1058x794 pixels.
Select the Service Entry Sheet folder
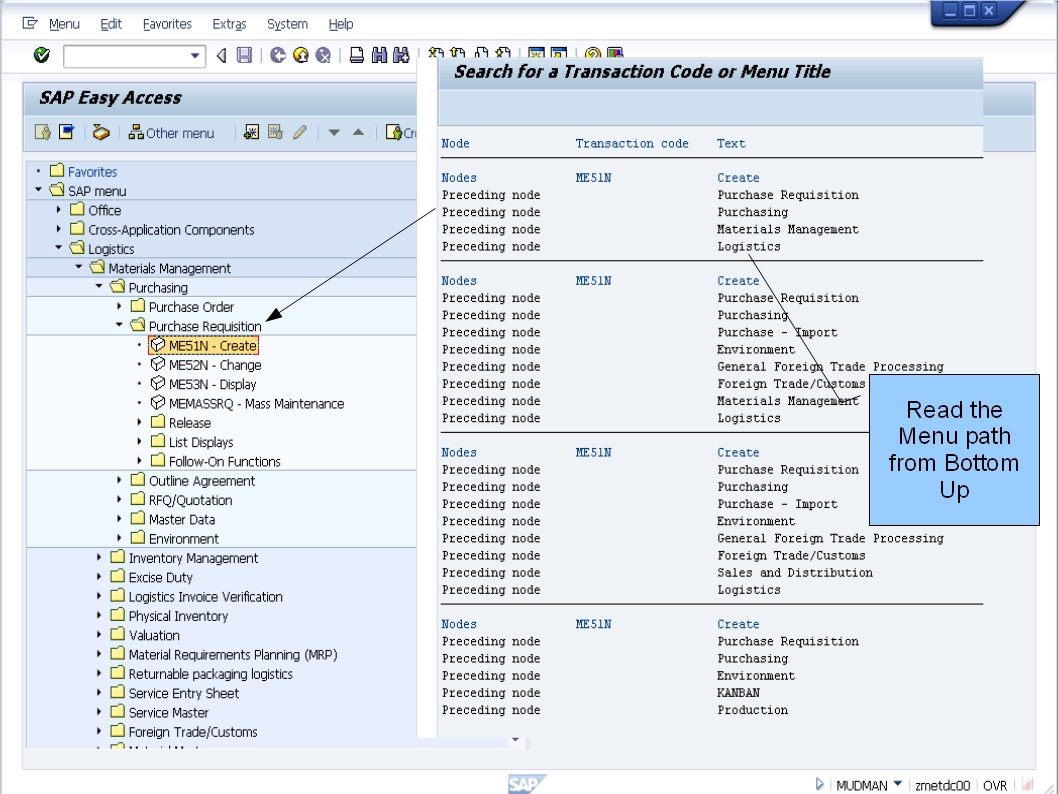tap(184, 693)
